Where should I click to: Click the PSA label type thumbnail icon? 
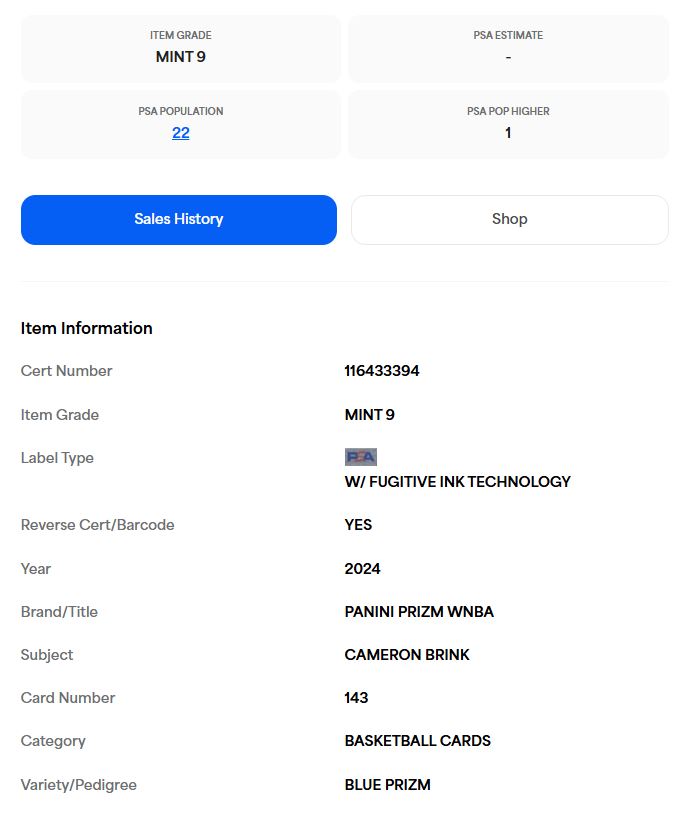[x=361, y=457]
